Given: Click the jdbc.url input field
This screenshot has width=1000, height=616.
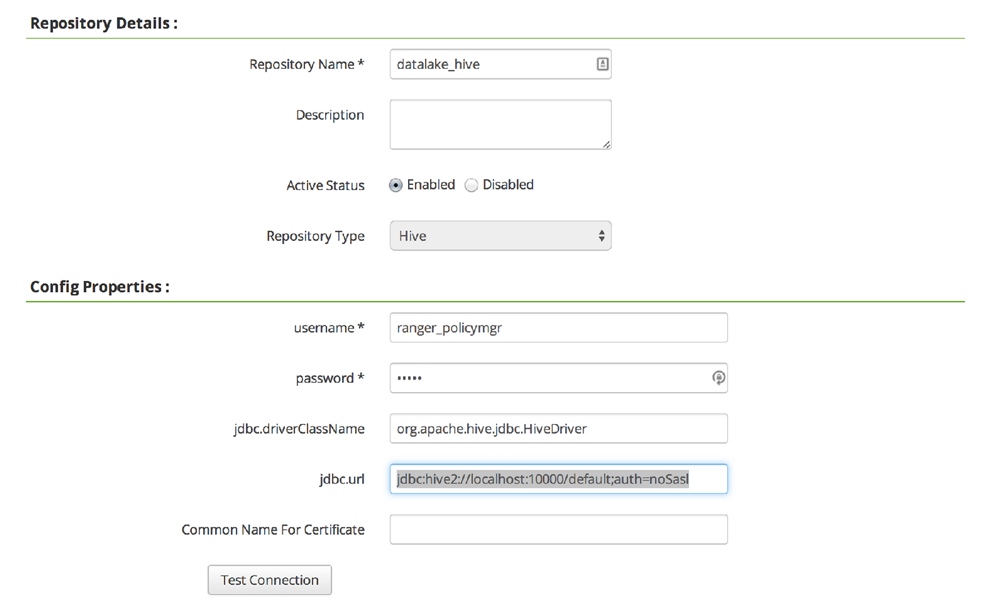Looking at the screenshot, I should tap(559, 479).
